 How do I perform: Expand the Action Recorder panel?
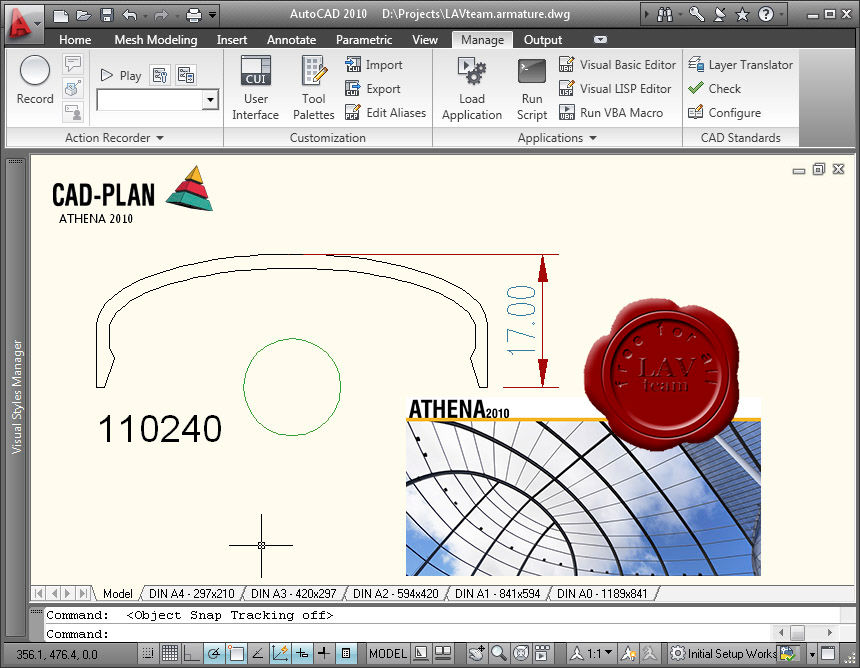[x=114, y=138]
